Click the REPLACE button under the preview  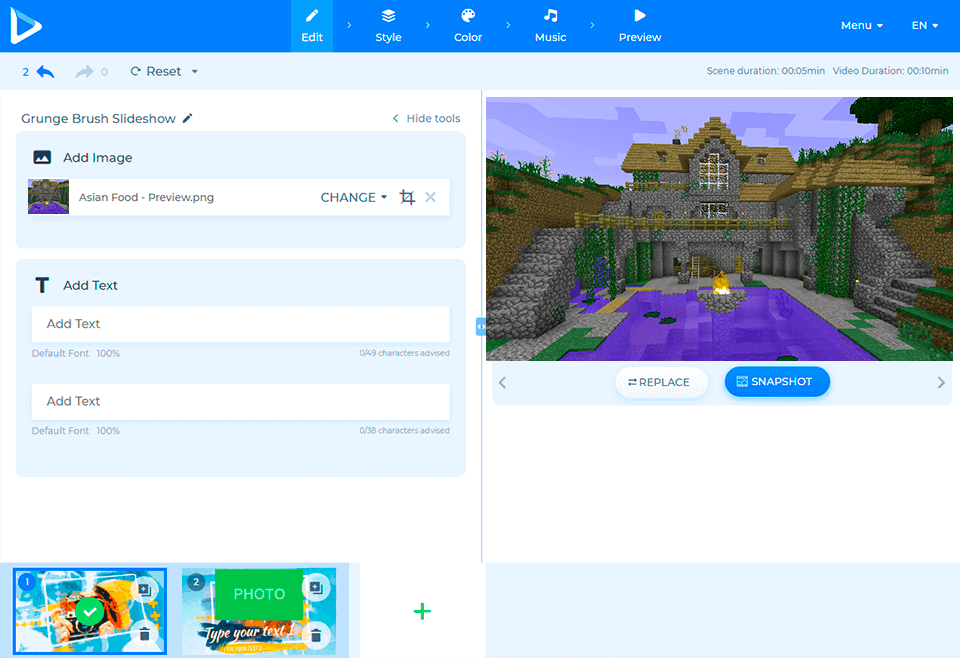coord(661,382)
